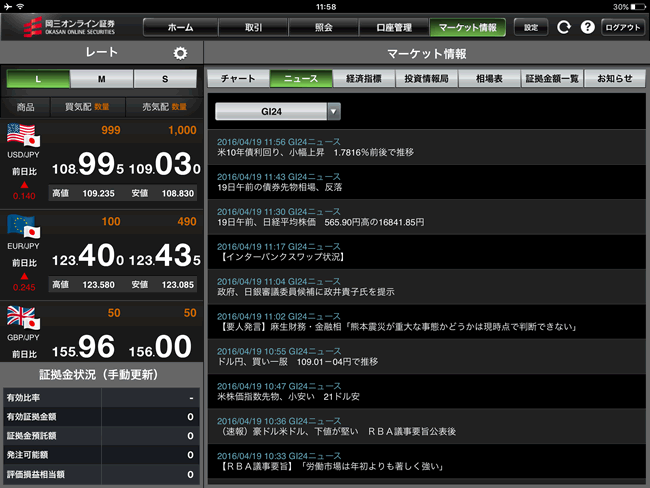
Task: Click the Okasan Online Securities logo
Action: 69,27
